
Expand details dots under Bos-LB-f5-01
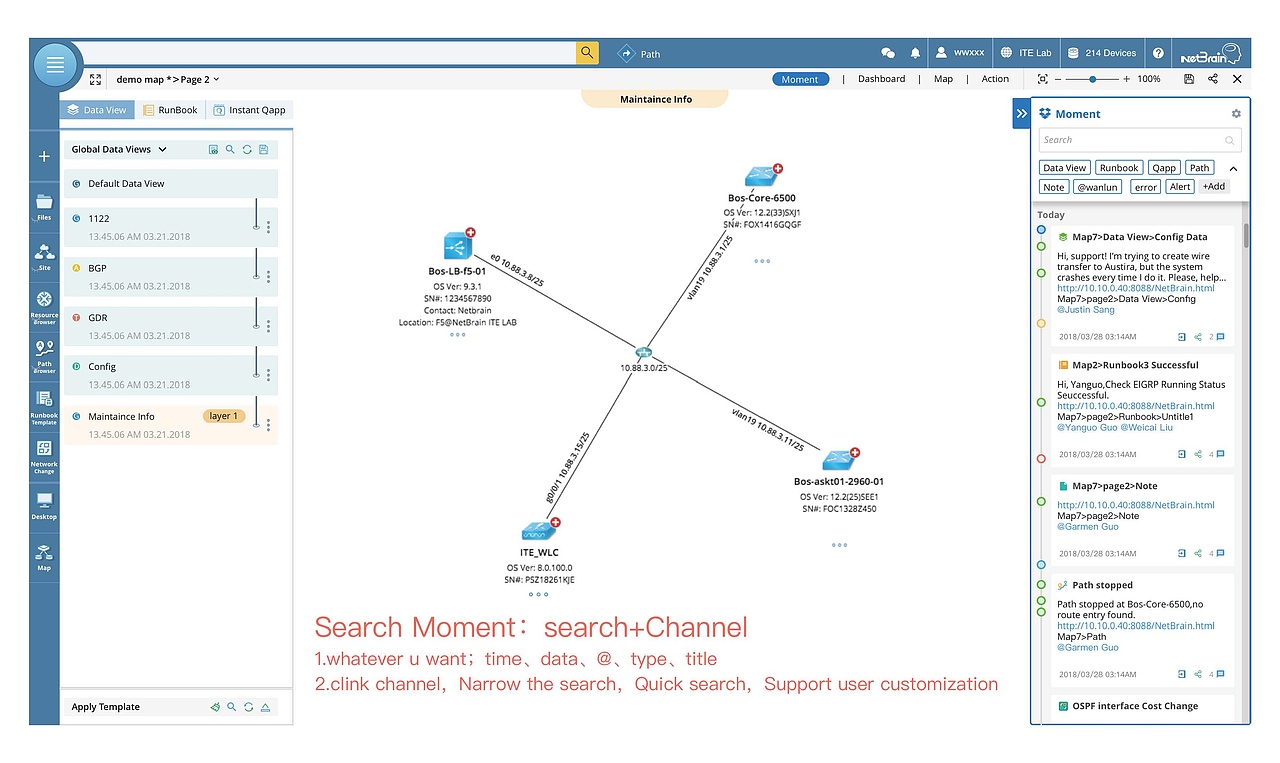coord(457,335)
